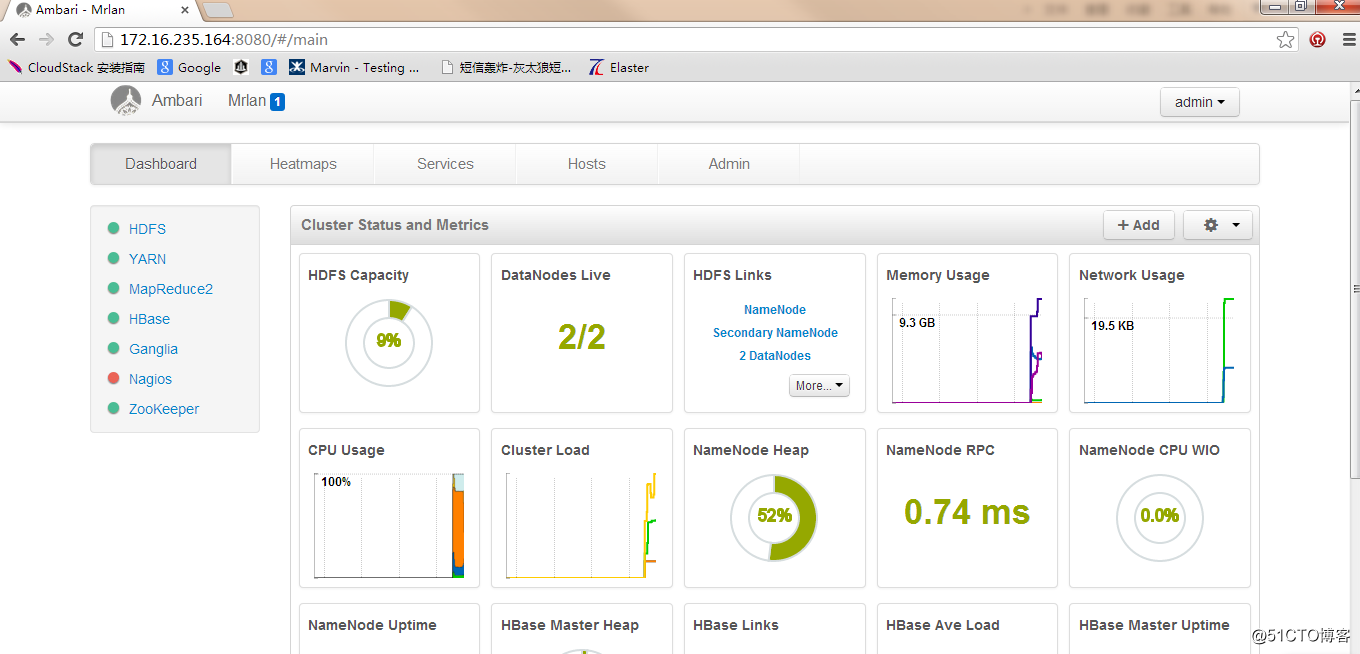
Task: Open YARN service from sidebar
Action: coord(147,259)
